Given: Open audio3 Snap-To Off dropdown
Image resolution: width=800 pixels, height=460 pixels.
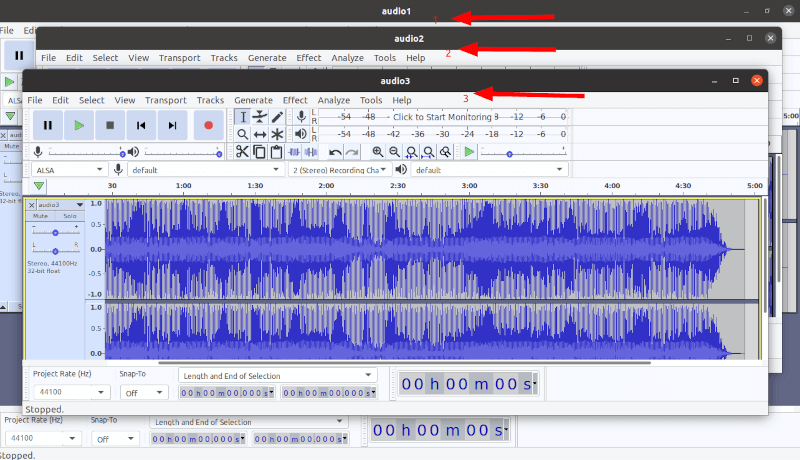Looking at the screenshot, I should [144, 393].
